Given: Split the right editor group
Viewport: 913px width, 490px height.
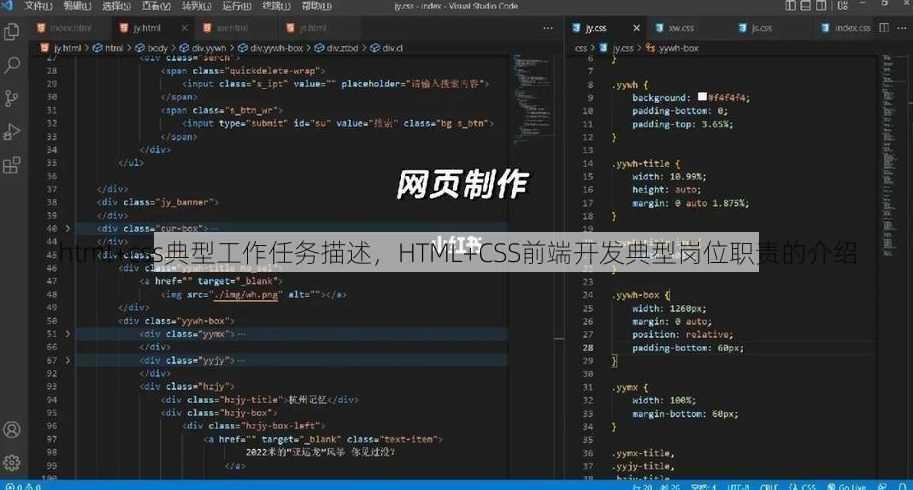Looking at the screenshot, I should 884,27.
